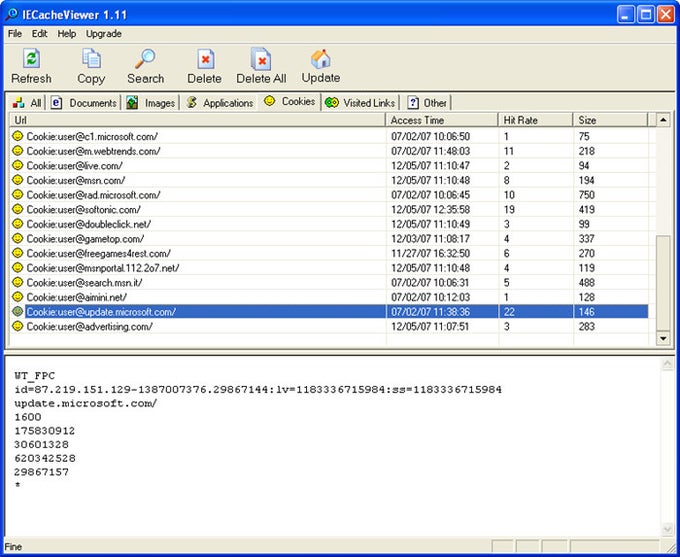Screen dimensions: 680x557
Task: Select row Cookie:user@aimini.net/
Action: point(329,297)
